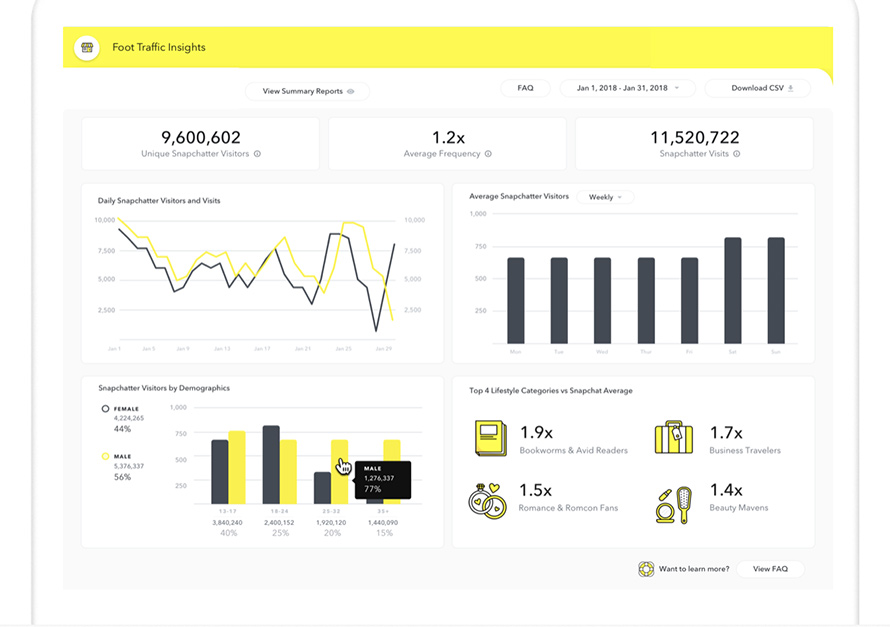Click the Top 4 Lifestyle Categories title

pyautogui.click(x=551, y=390)
